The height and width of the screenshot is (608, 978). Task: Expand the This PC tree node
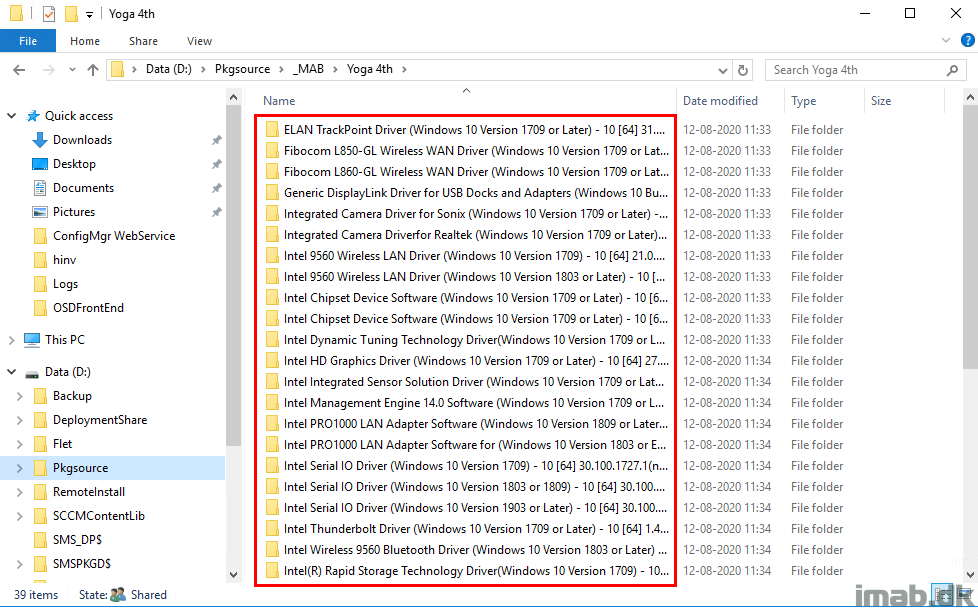[x=11, y=340]
